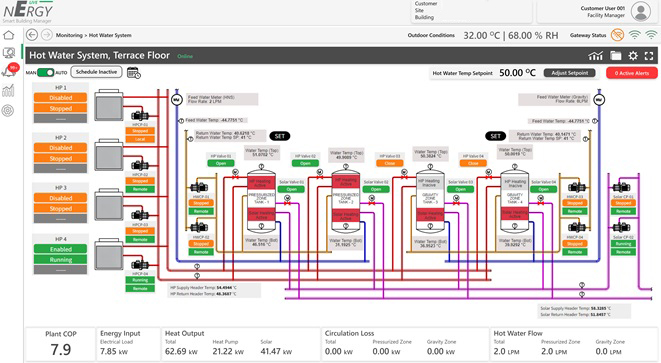
Task: Select Monitoring in the breadcrumb
Action: [x=69, y=35]
